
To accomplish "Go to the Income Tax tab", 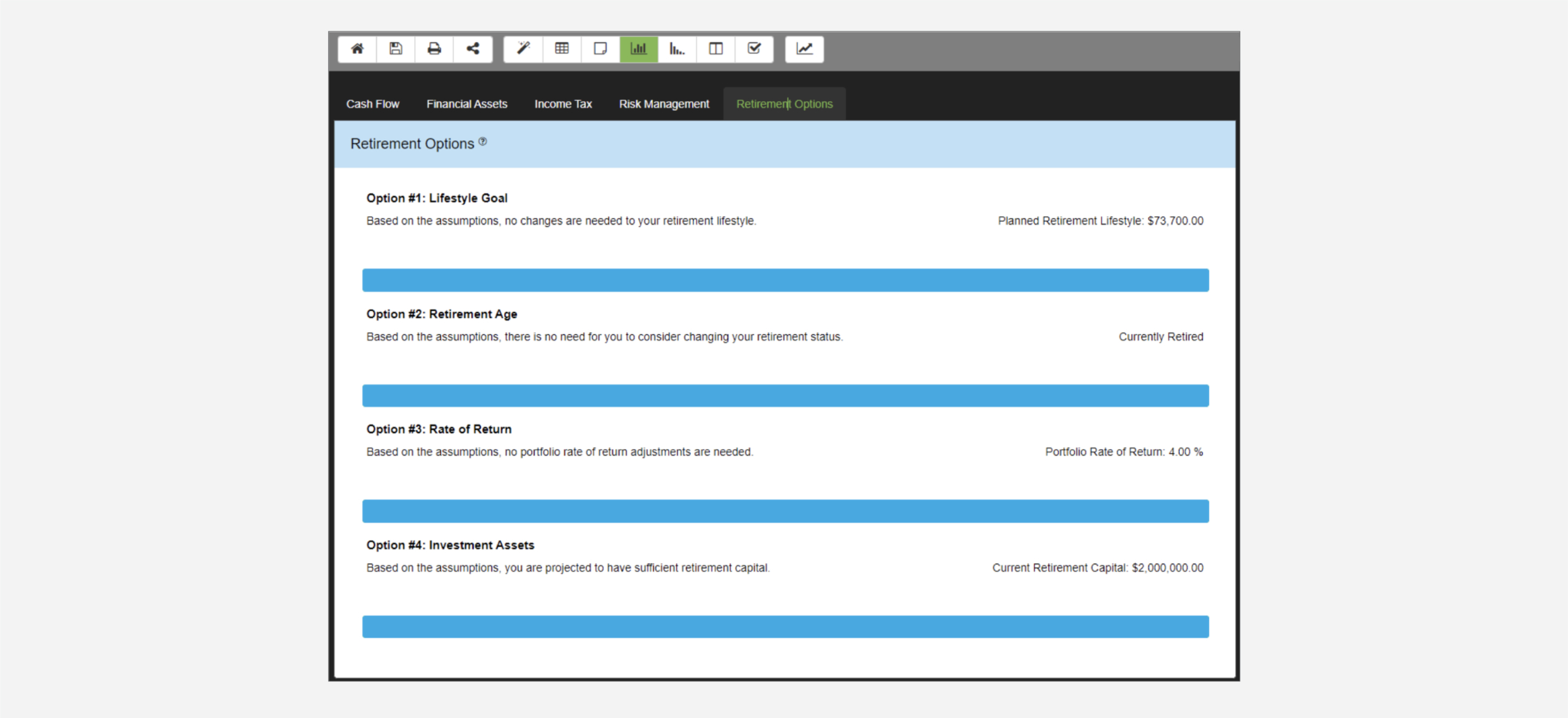I will [x=563, y=104].
